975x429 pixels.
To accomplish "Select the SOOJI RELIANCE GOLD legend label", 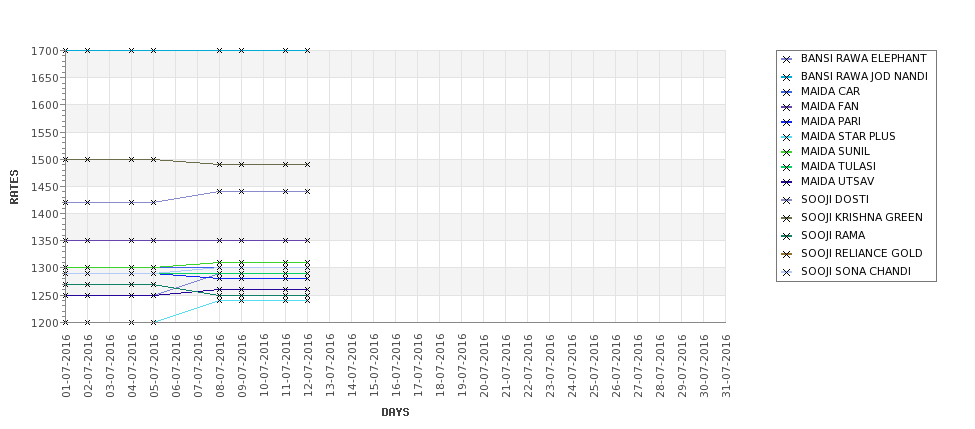I will coord(861,254).
